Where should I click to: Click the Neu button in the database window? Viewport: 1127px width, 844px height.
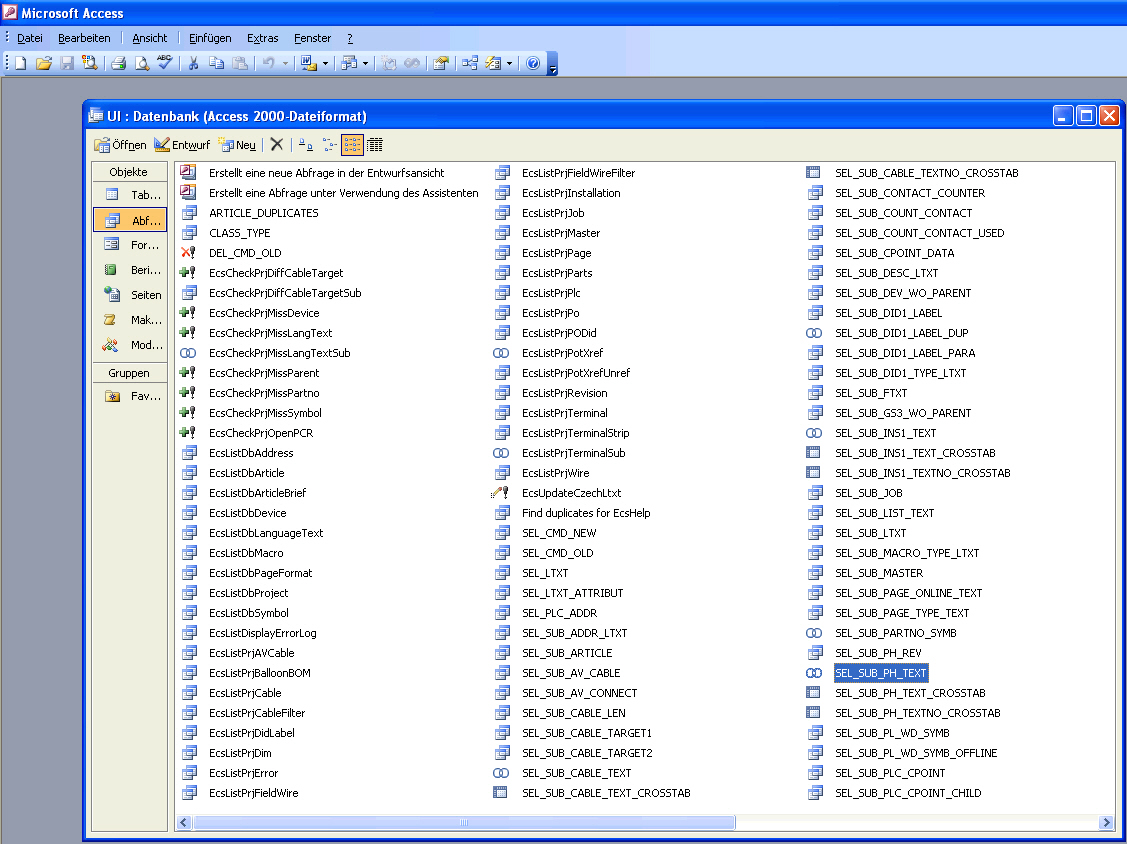pos(237,145)
